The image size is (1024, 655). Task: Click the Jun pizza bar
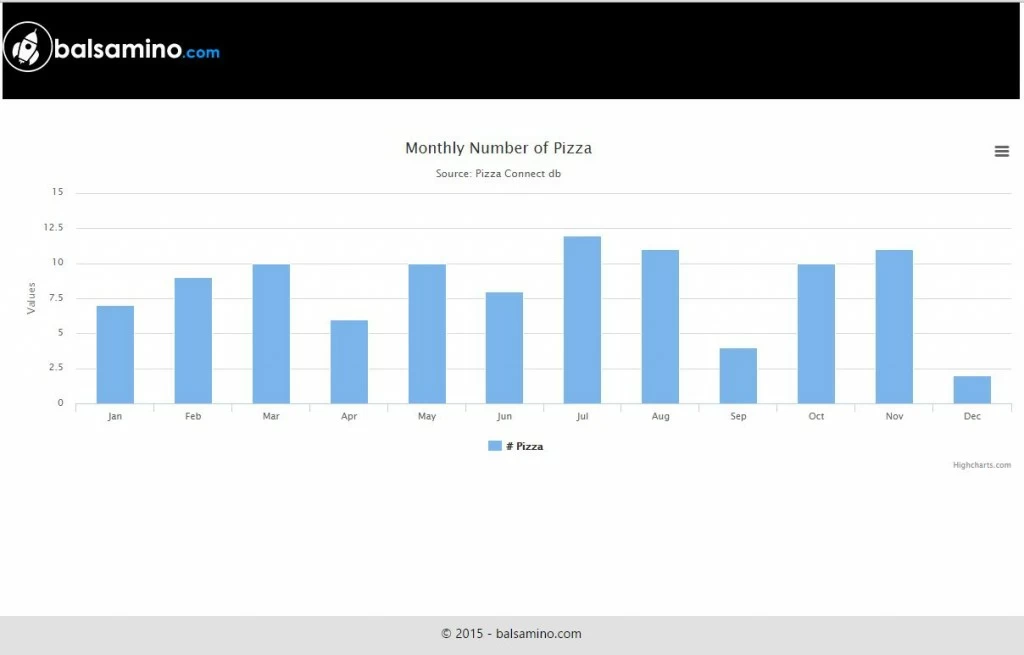504,348
